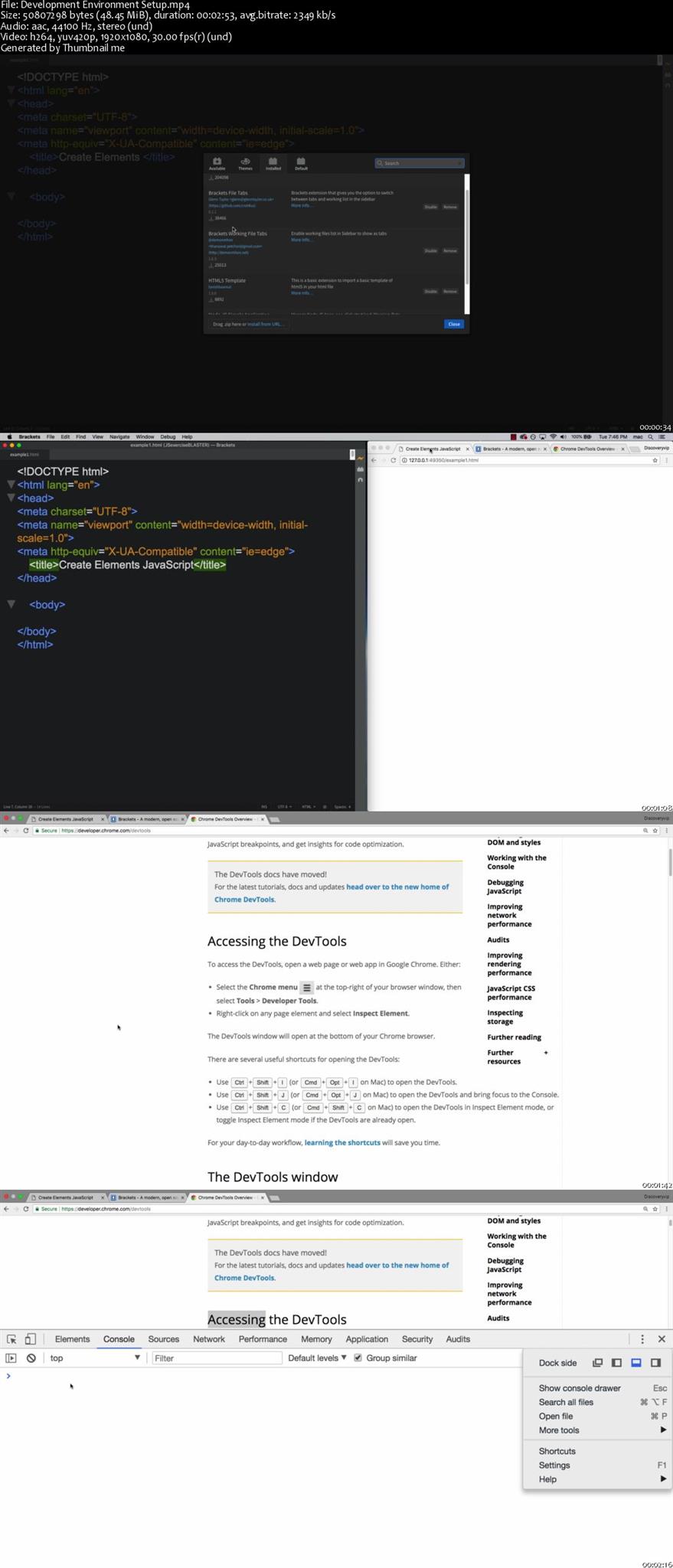
Task: Switch to Performance tab in DevTools
Action: [x=263, y=1339]
